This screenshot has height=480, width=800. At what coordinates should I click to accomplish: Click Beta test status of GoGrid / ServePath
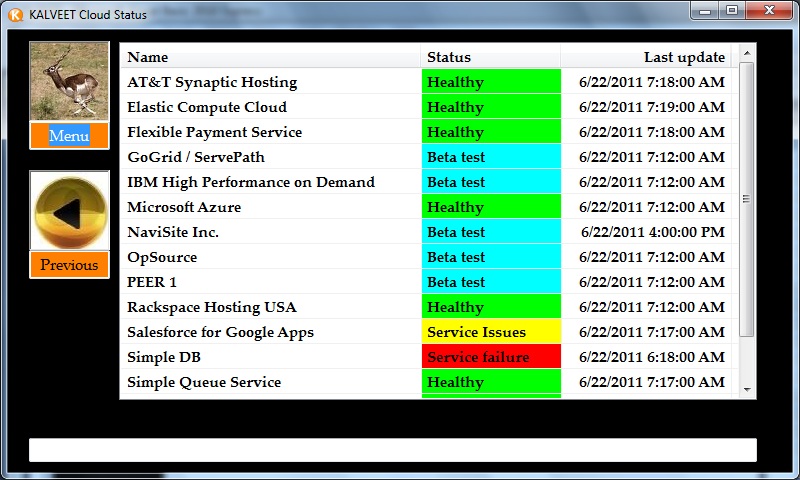491,157
